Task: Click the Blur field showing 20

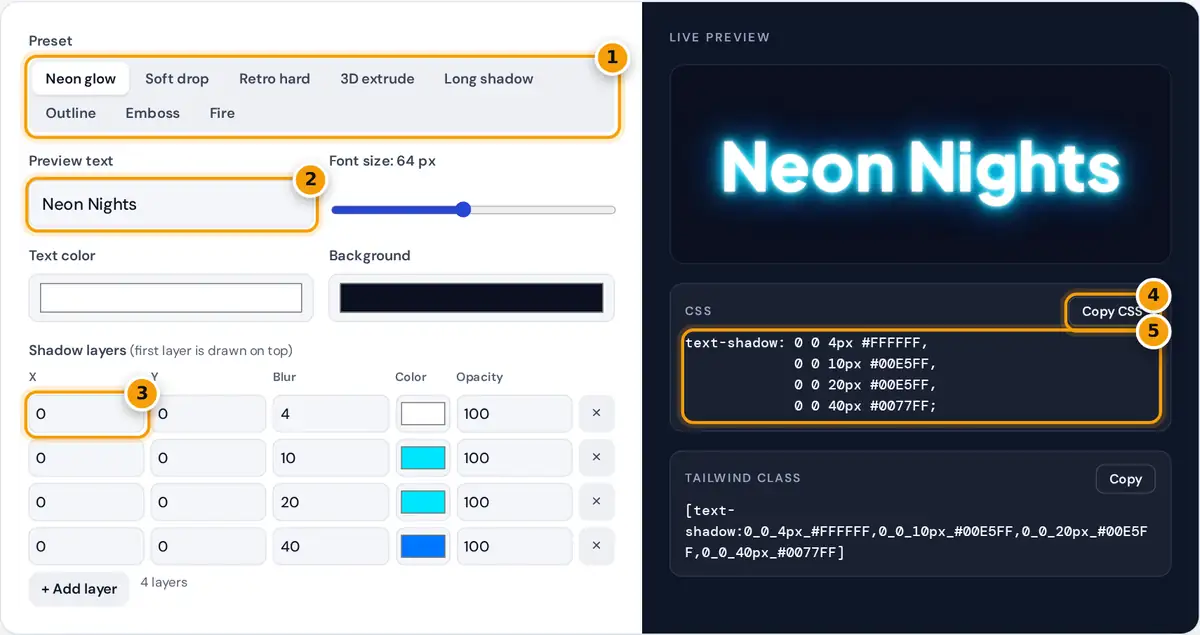Action: point(330,502)
